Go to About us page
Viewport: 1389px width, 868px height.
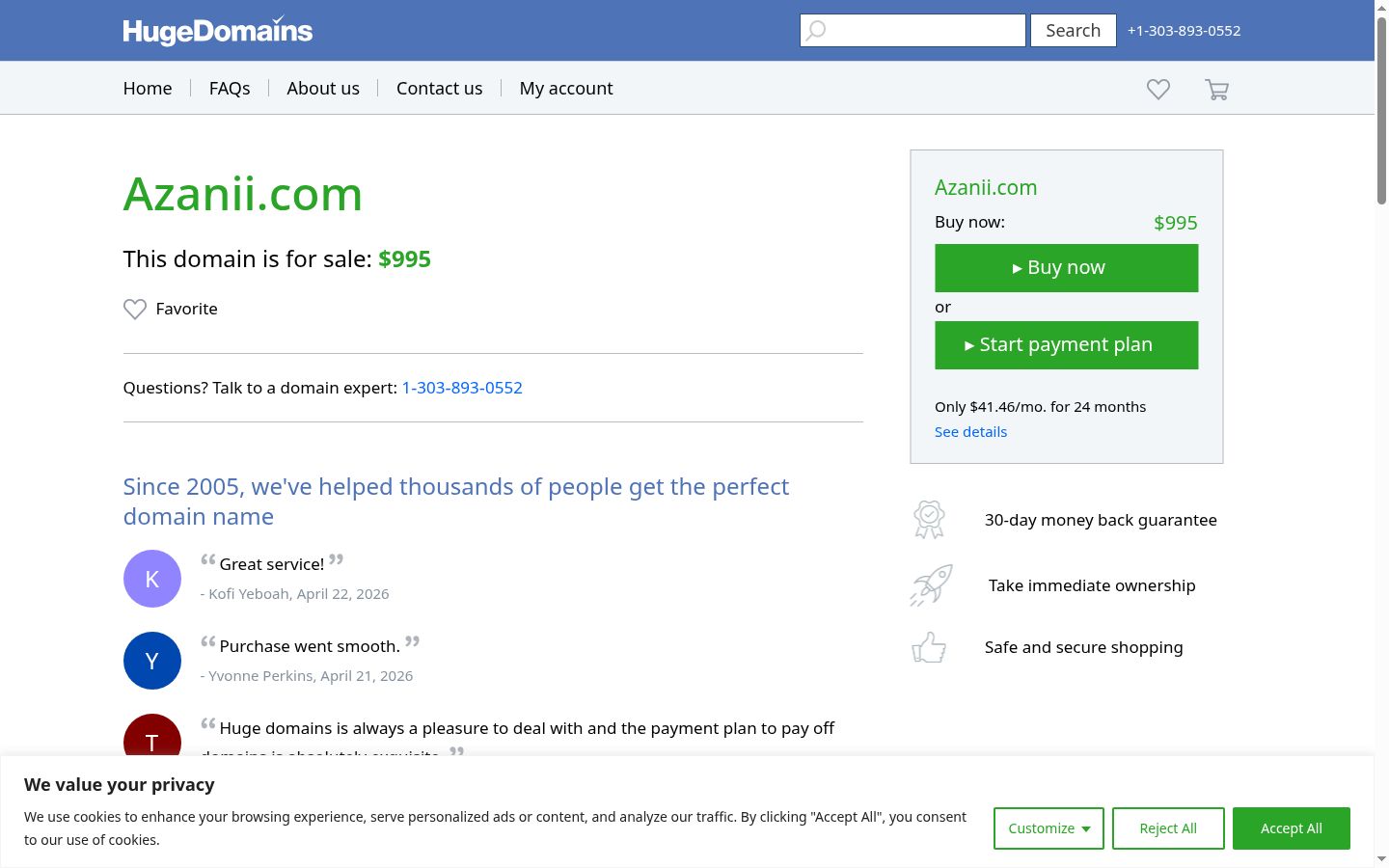[323, 88]
